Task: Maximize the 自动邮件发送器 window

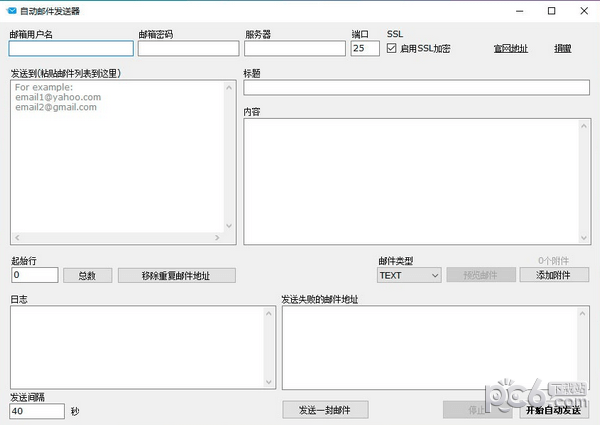Action: (x=551, y=11)
